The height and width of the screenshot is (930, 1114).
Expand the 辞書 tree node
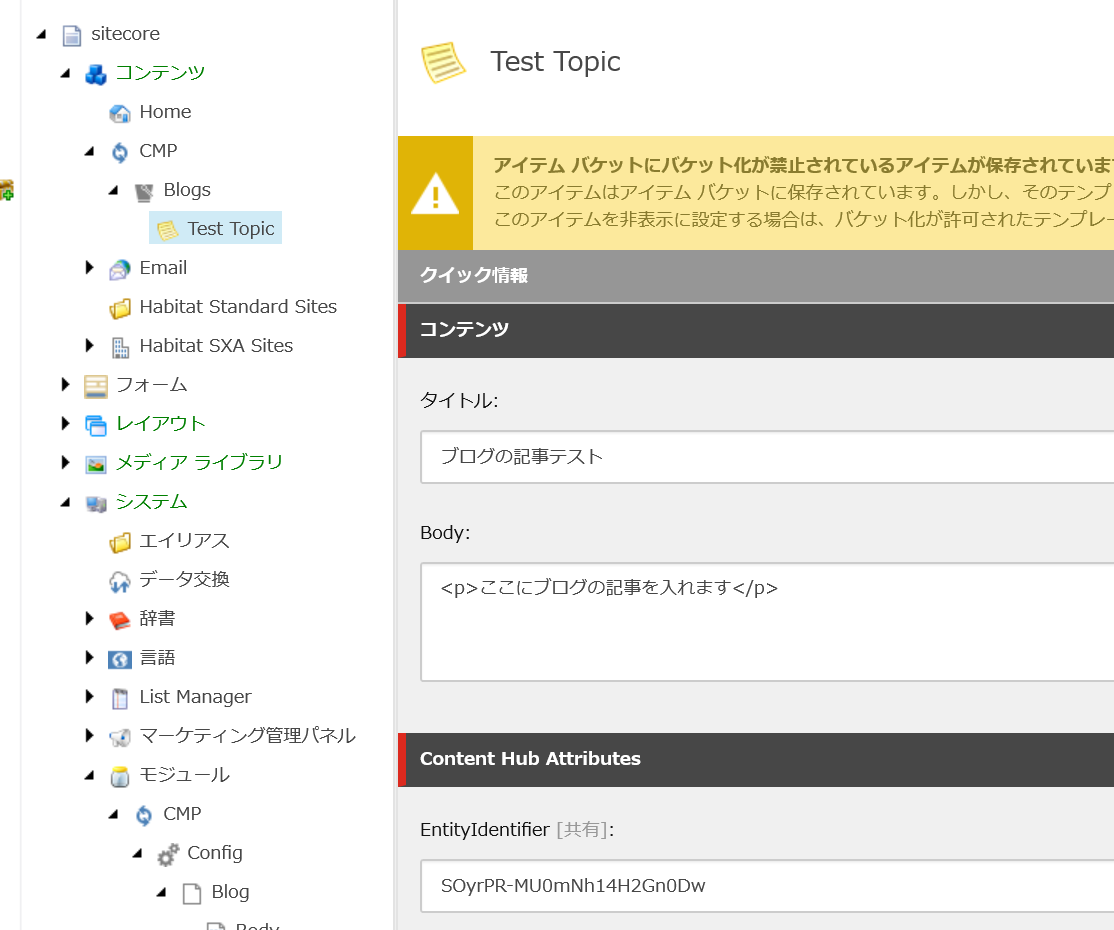click(90, 618)
